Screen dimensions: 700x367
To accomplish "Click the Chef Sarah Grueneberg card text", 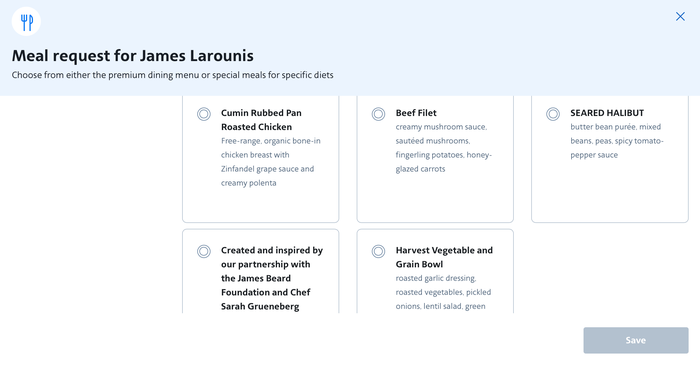I will click(x=272, y=278).
